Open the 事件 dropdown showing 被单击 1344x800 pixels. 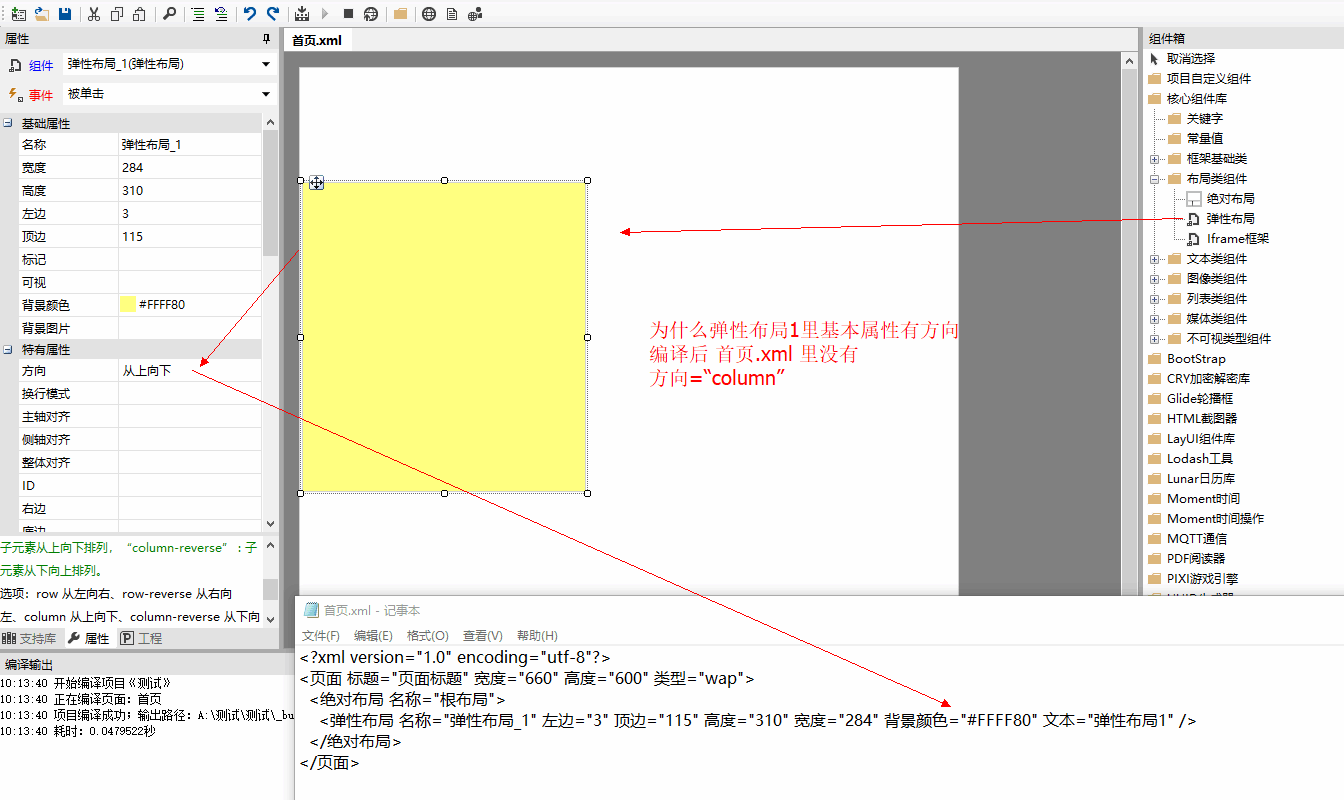[x=266, y=94]
